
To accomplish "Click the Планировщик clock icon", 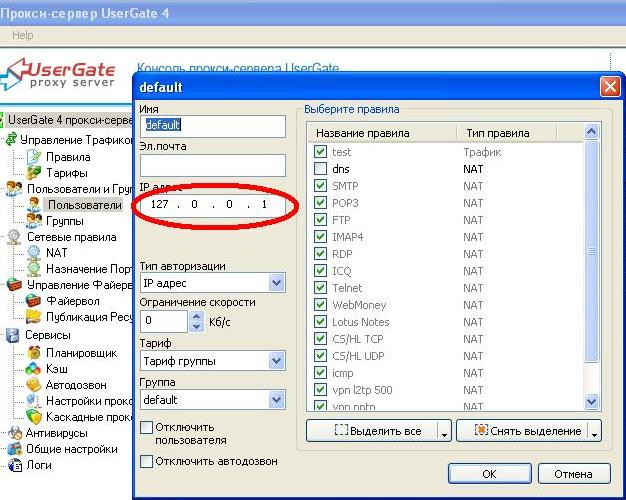I will [34, 353].
